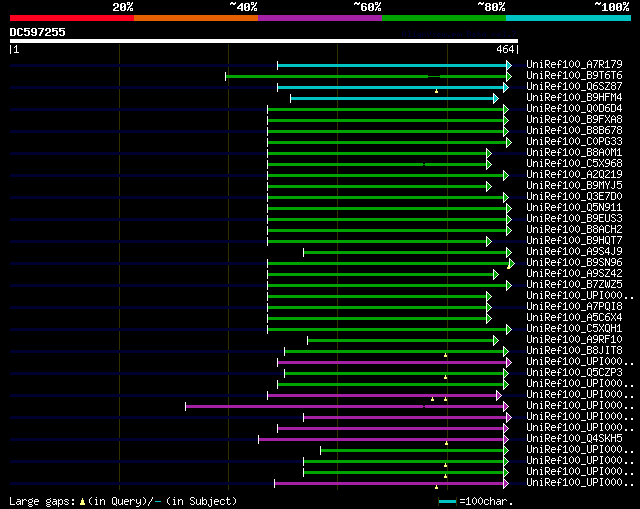The image size is (640, 509).
Task: Open hit UniRef100_Q0D6D4
Action: click(574, 109)
